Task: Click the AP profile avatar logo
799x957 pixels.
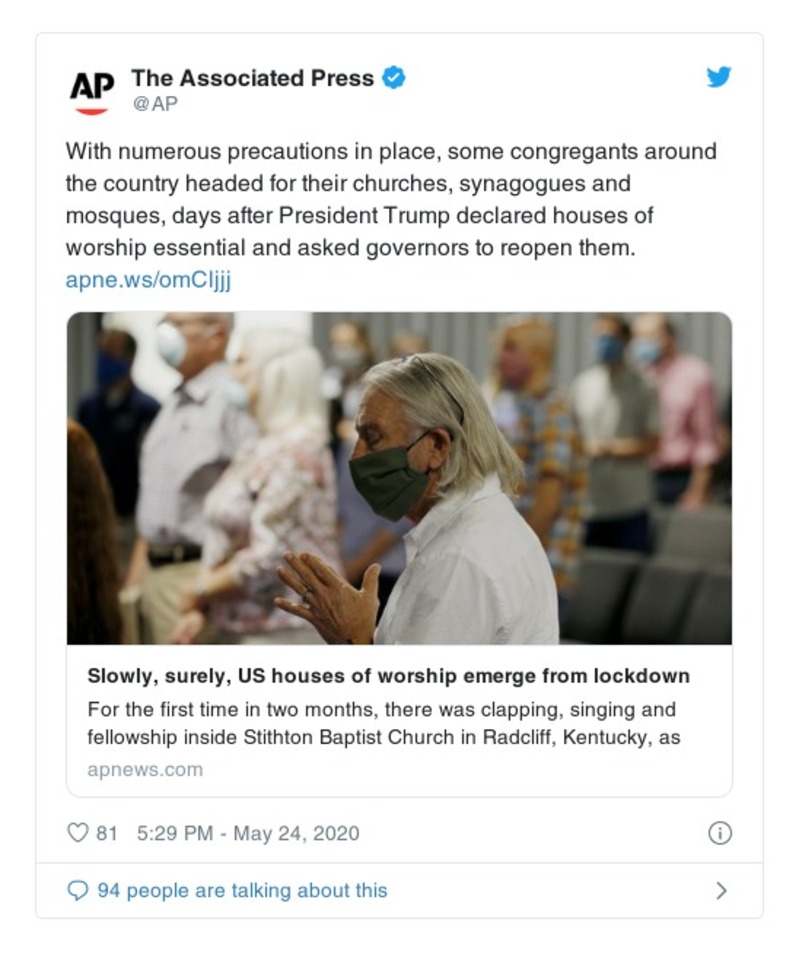Action: point(91,84)
